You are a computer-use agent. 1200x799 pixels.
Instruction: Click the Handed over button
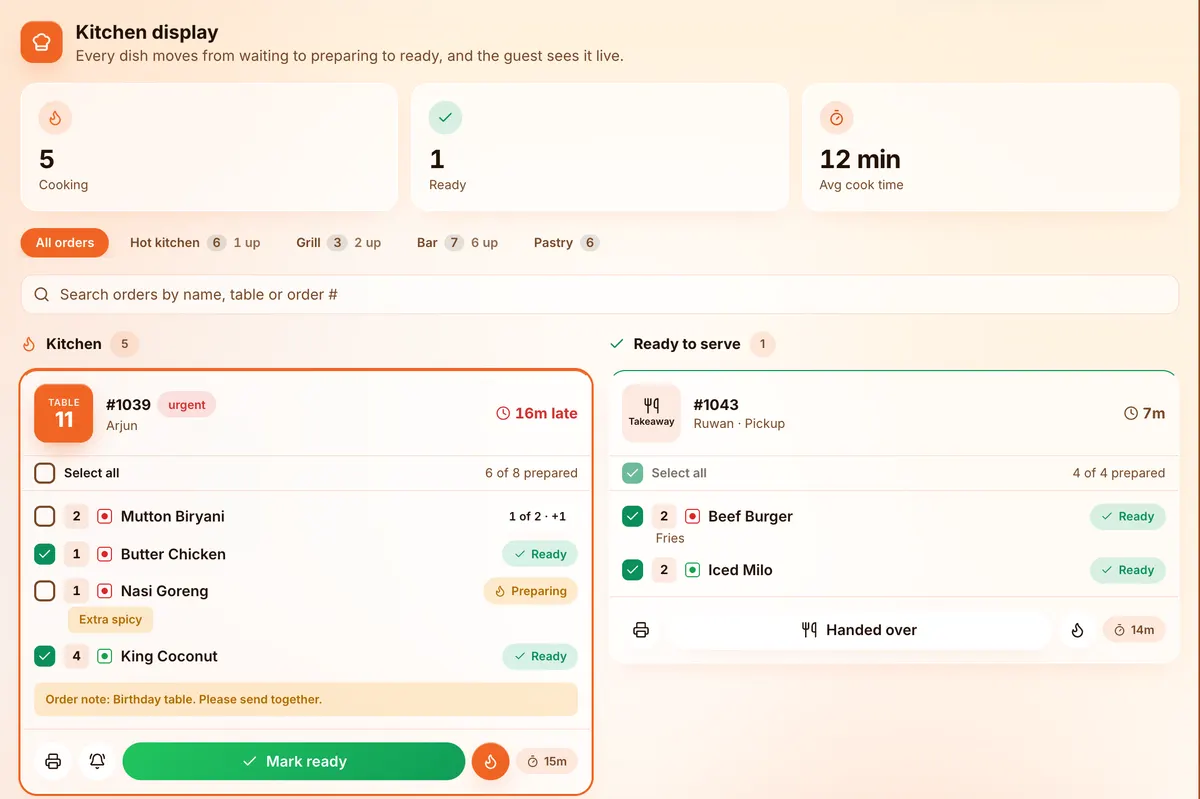tap(859, 630)
